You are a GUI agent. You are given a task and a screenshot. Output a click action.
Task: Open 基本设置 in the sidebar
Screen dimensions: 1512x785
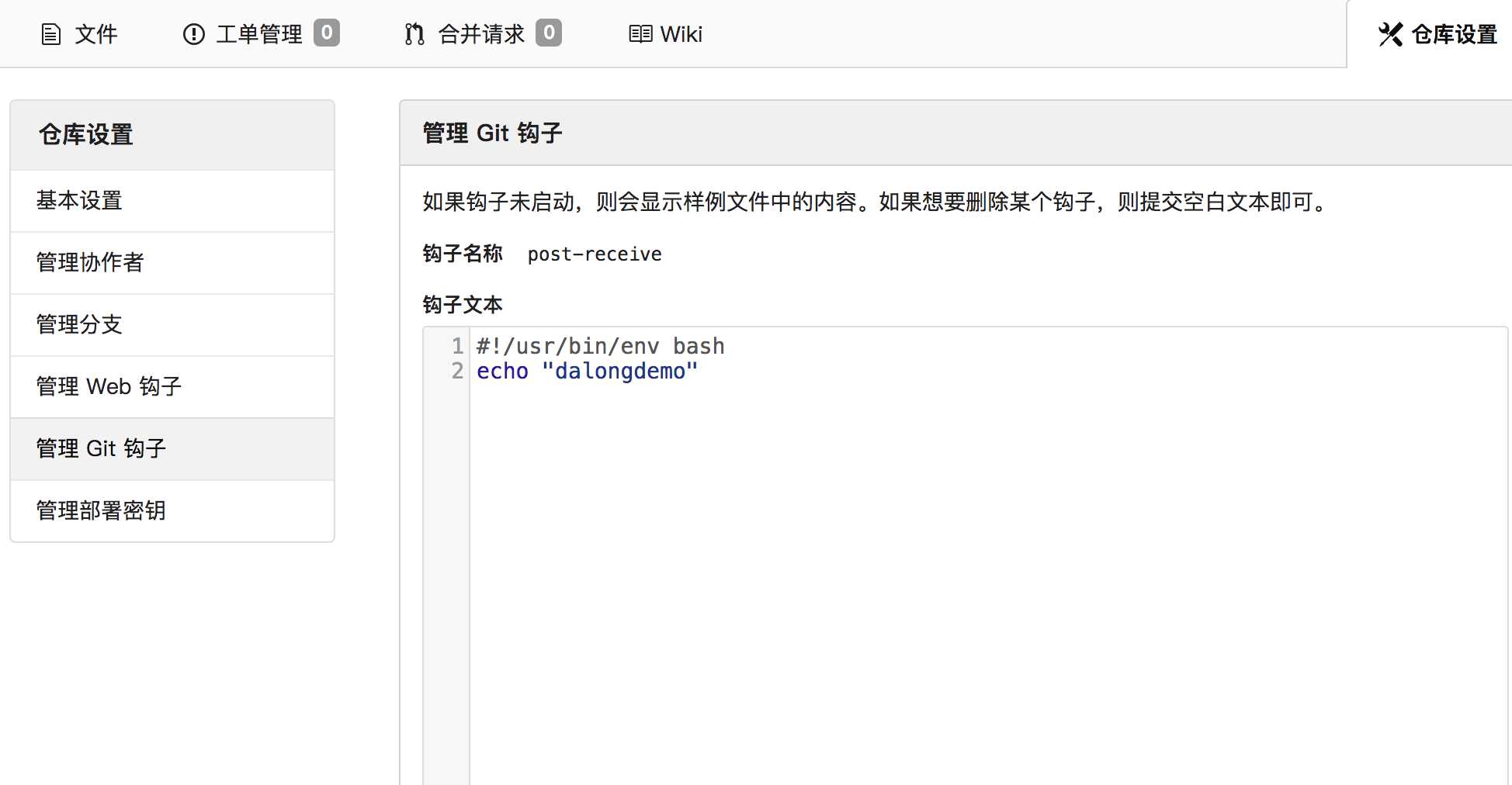click(172, 201)
